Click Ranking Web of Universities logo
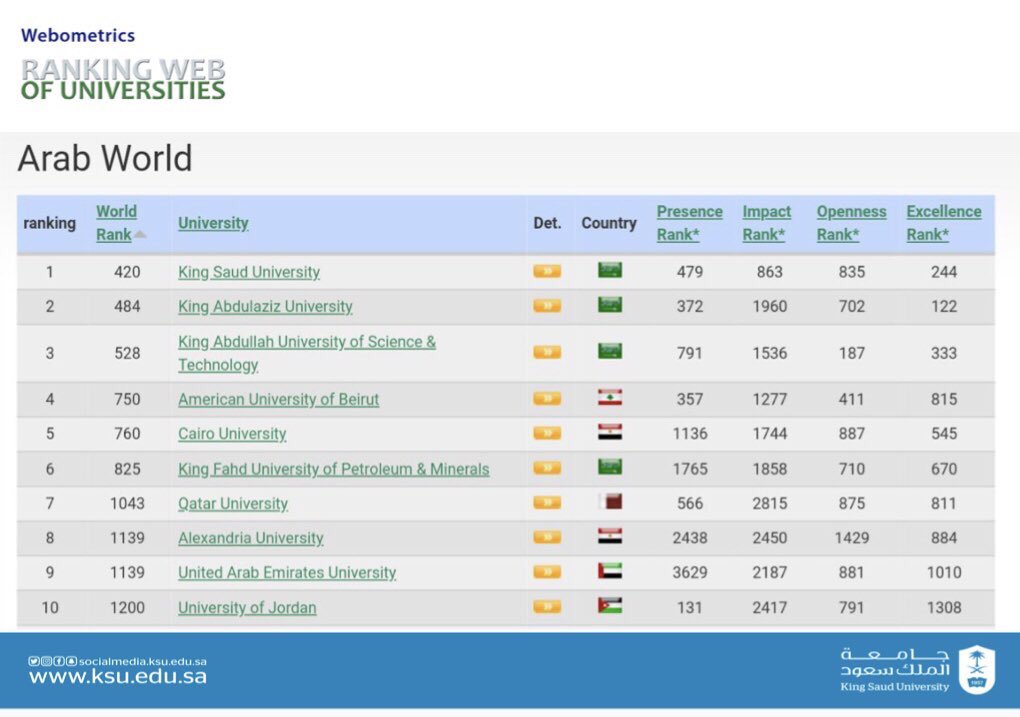The height and width of the screenshot is (717, 1020). [x=123, y=79]
